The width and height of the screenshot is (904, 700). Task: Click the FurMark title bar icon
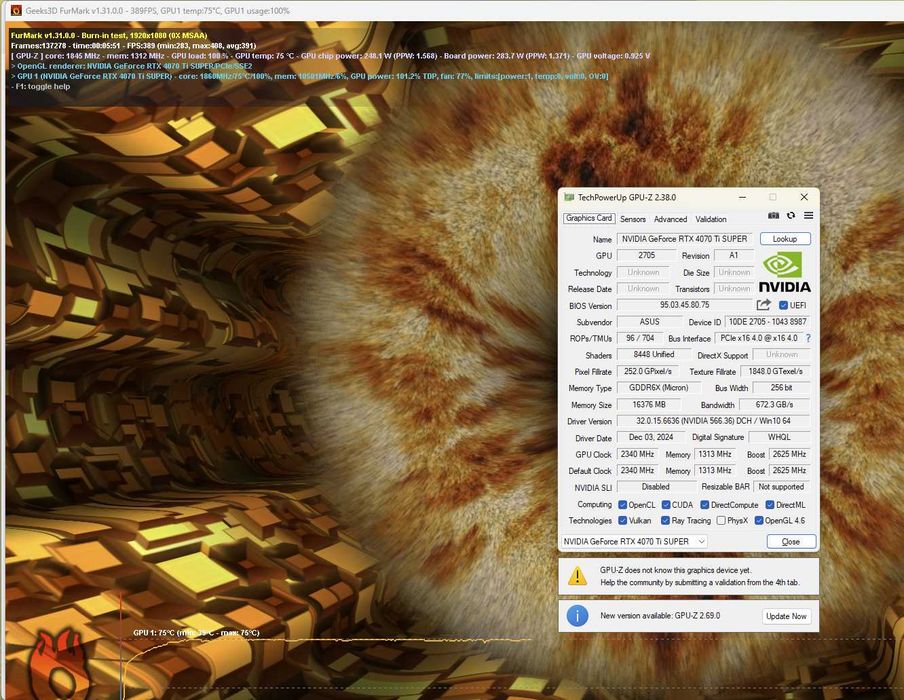[x=16, y=10]
